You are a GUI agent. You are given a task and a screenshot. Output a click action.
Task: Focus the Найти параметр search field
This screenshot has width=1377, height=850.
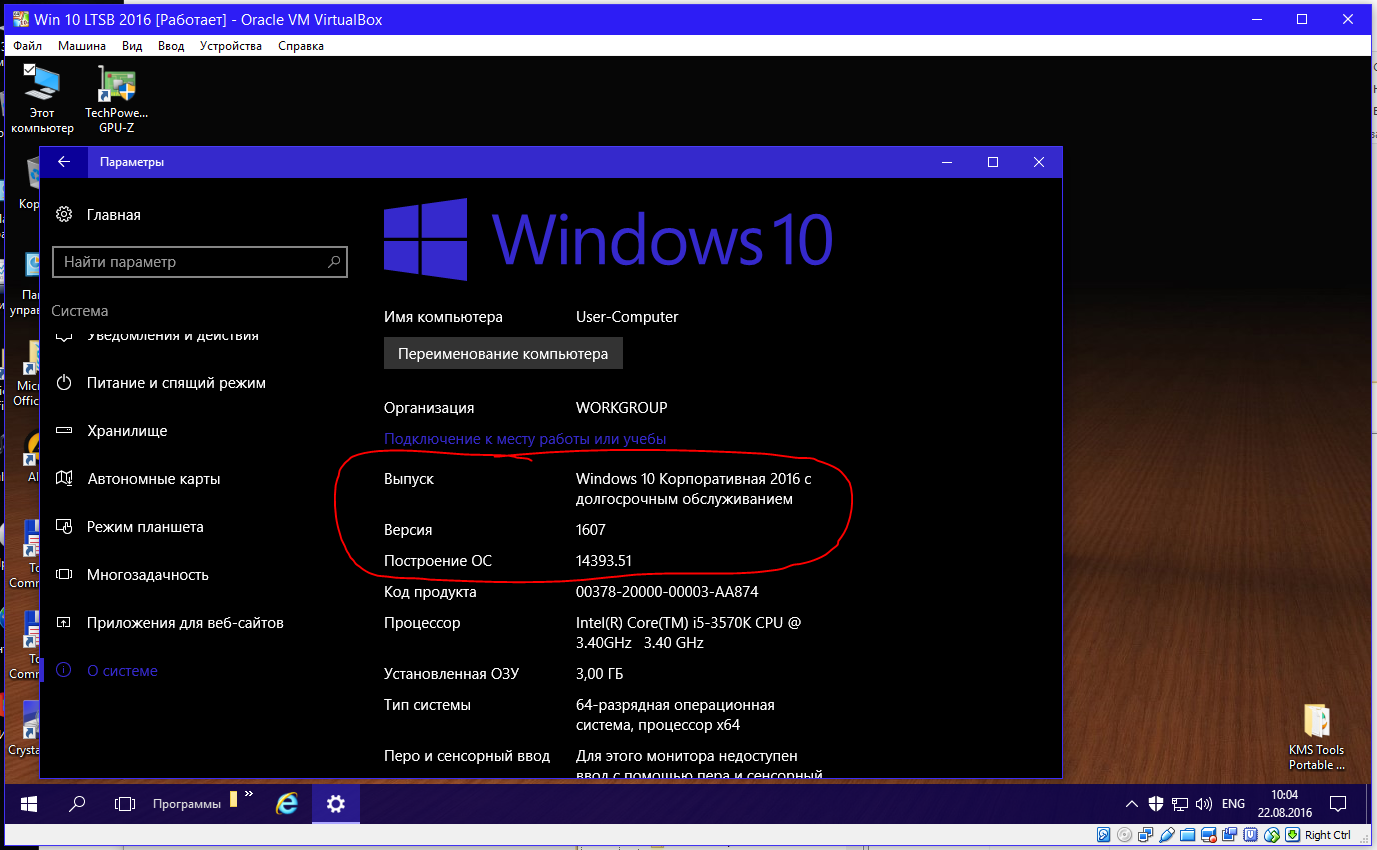click(x=200, y=262)
